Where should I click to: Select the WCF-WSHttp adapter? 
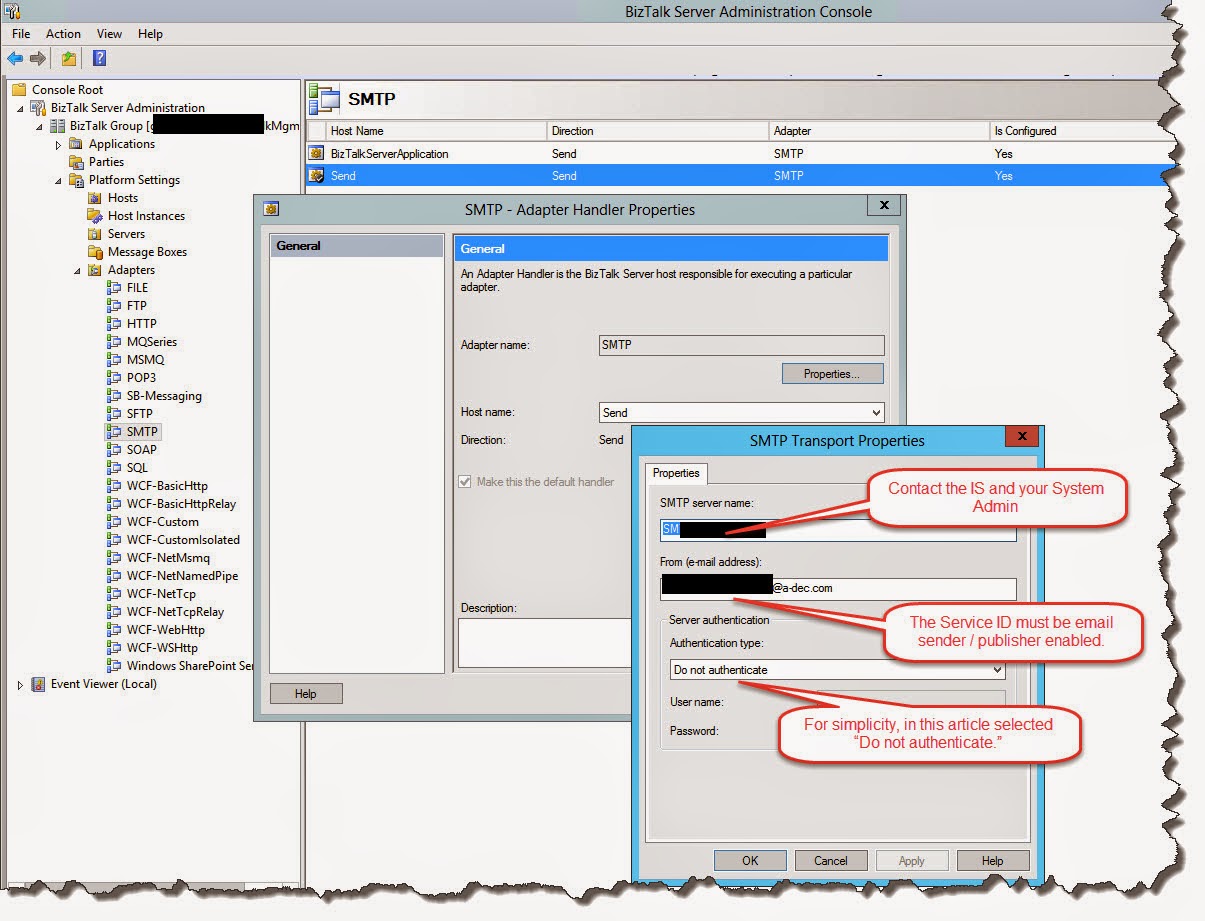tap(164, 648)
